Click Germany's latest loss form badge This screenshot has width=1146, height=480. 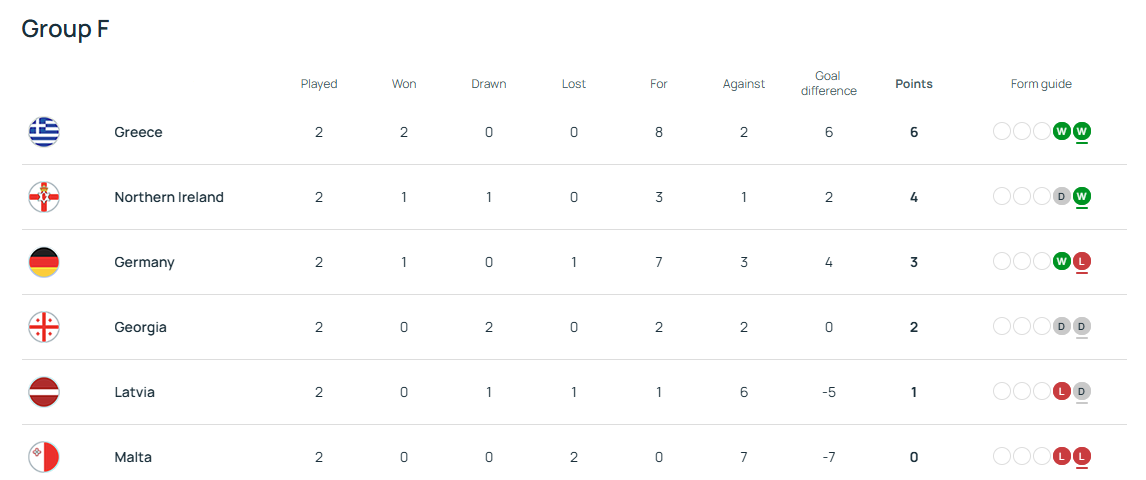point(1082,262)
